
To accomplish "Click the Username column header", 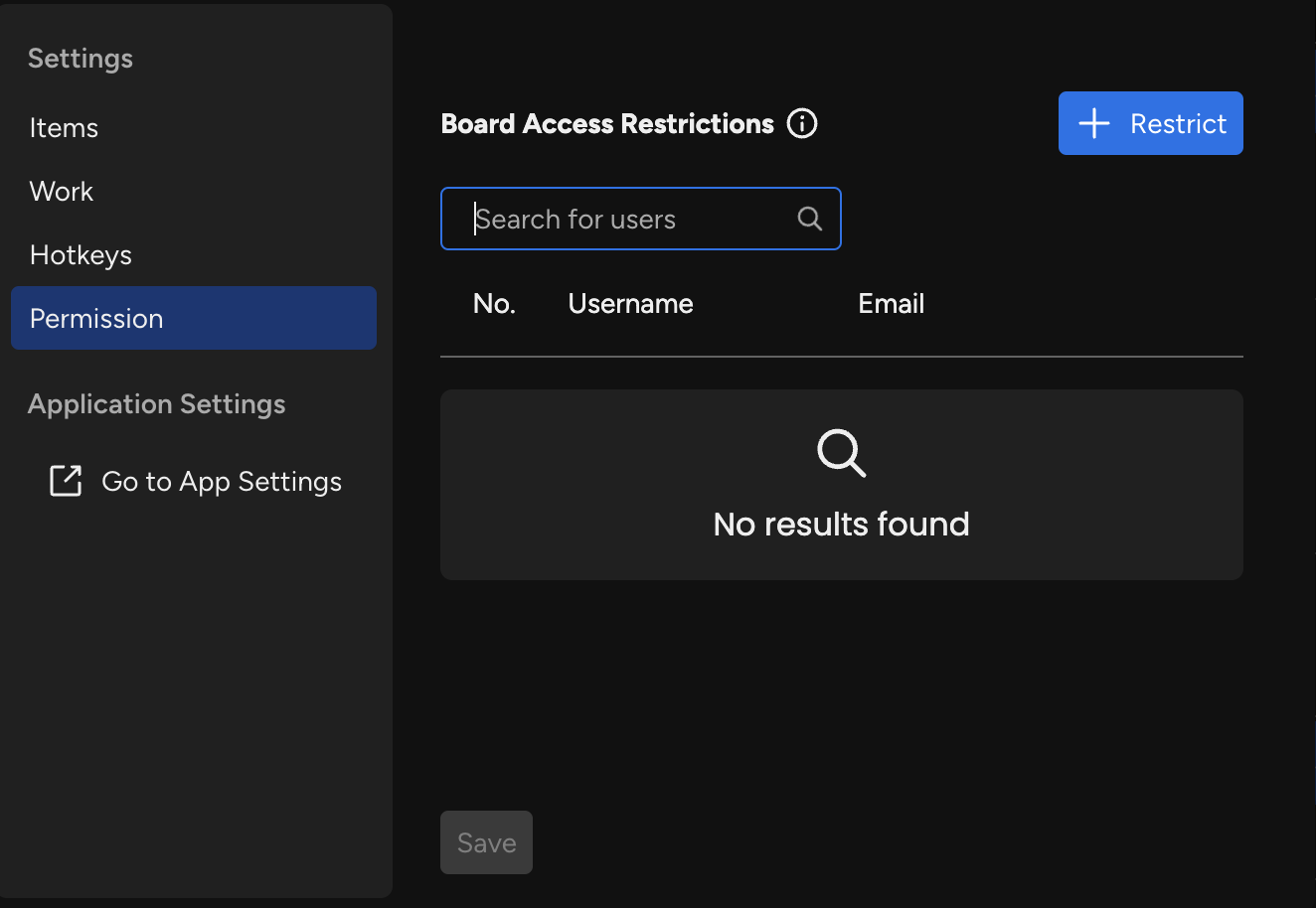I will pyautogui.click(x=629, y=303).
